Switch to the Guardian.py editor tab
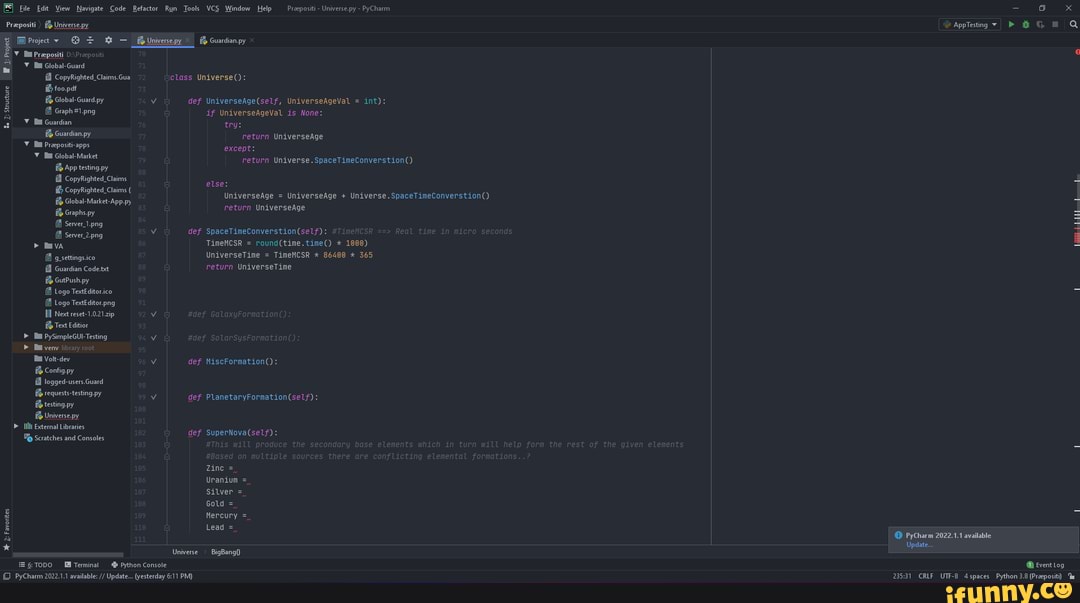The height and width of the screenshot is (603, 1080). click(227, 41)
